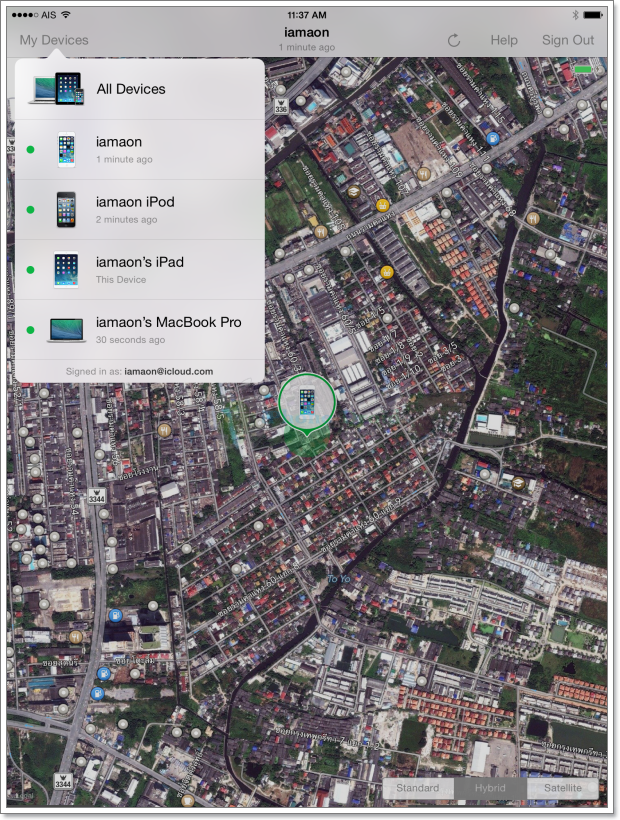620x820 pixels.
Task: Open the Help page
Action: point(504,40)
